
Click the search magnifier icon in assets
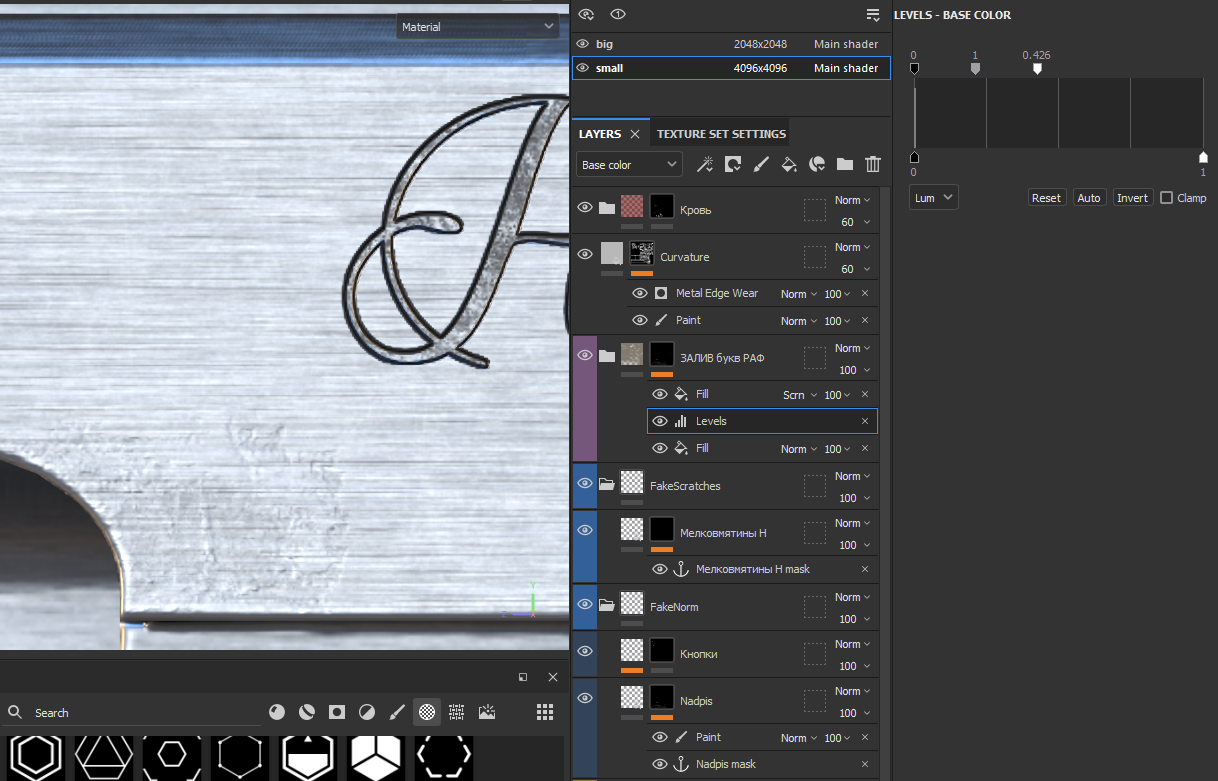15,712
